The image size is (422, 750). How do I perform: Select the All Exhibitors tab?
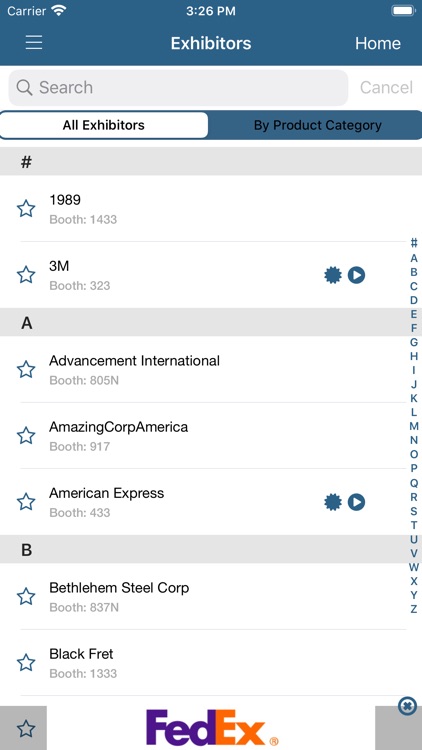coord(104,125)
